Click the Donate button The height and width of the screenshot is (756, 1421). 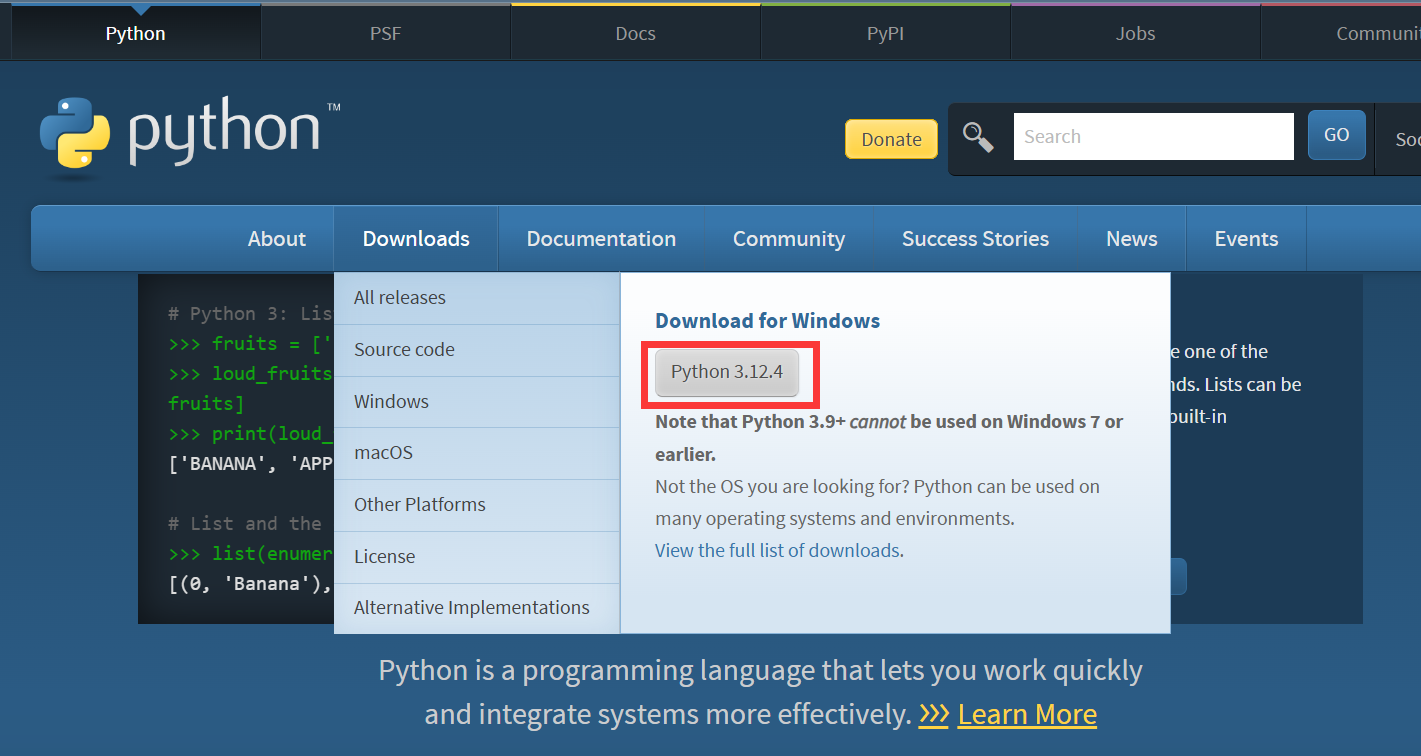(x=891, y=139)
